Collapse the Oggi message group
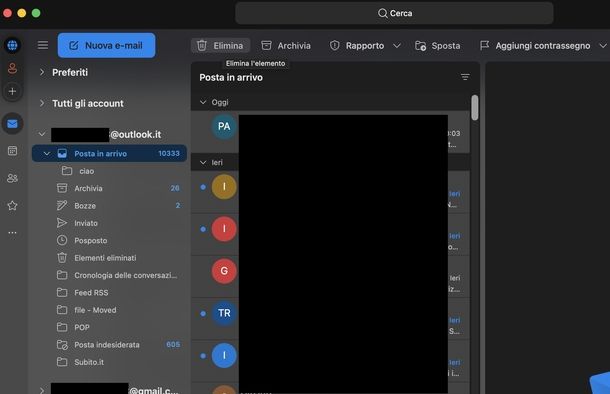The width and height of the screenshot is (610, 394). (203, 102)
